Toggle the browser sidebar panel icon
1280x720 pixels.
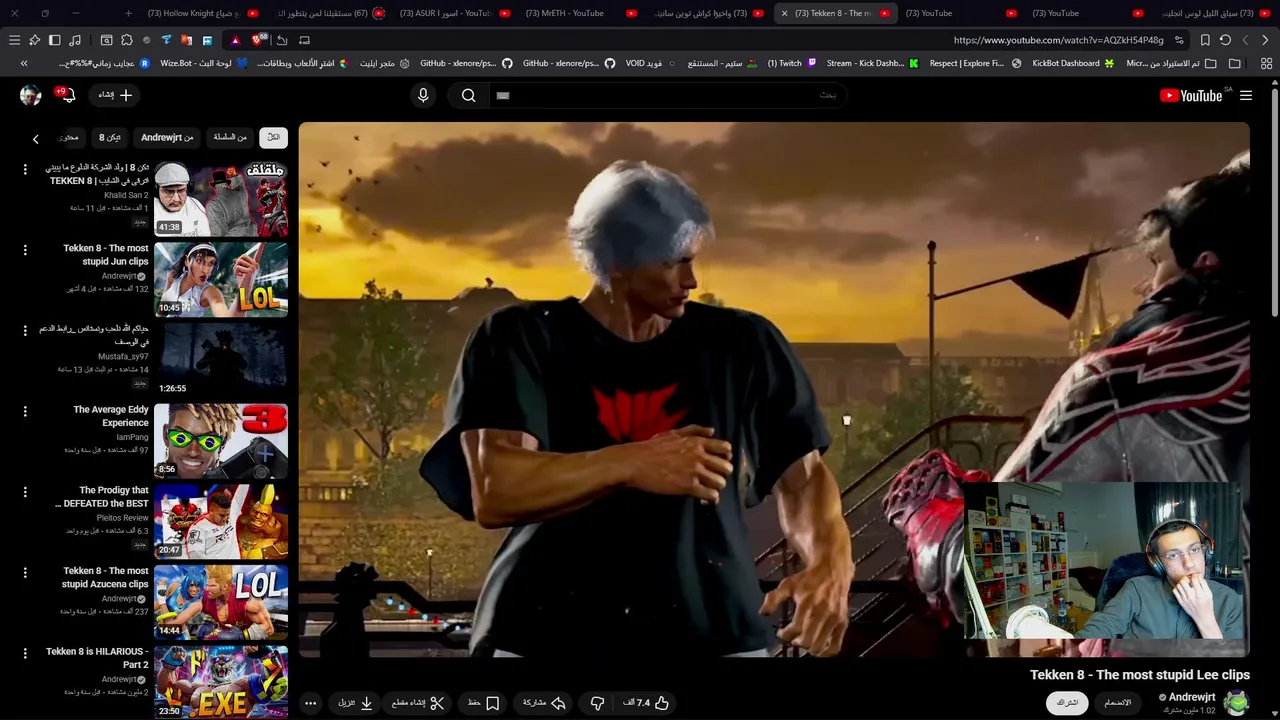(x=54, y=40)
